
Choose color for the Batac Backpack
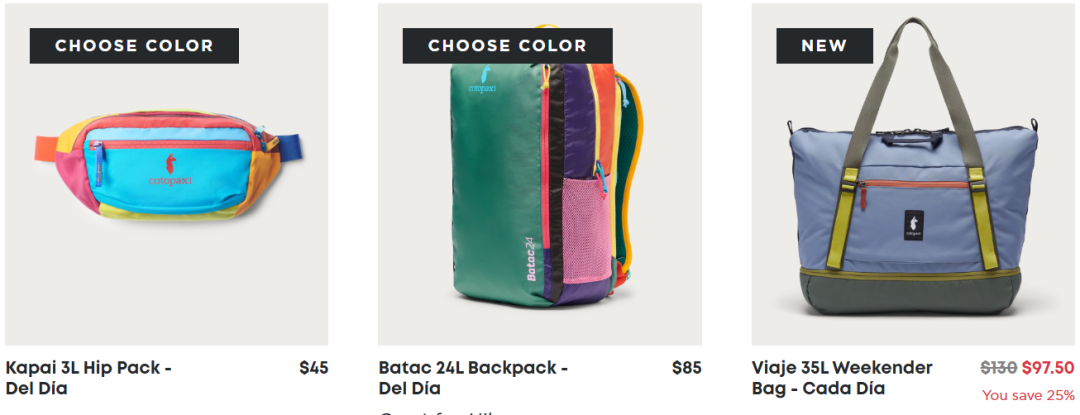508,45
